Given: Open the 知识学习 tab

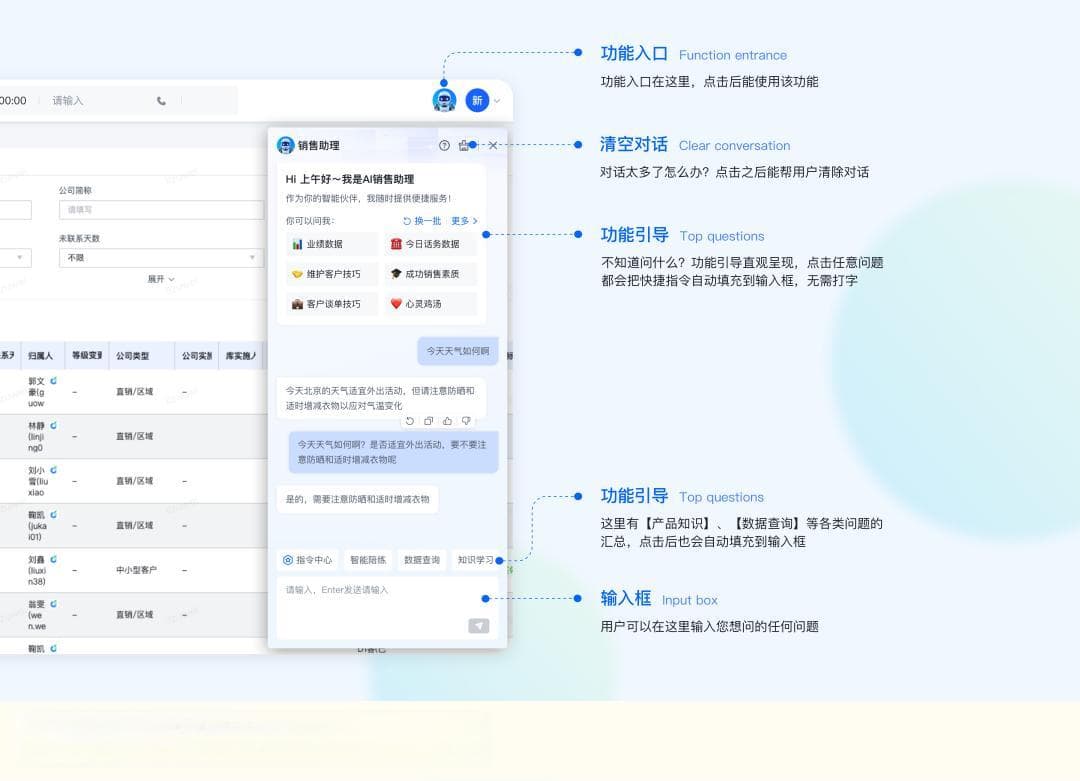Looking at the screenshot, I should click(475, 560).
